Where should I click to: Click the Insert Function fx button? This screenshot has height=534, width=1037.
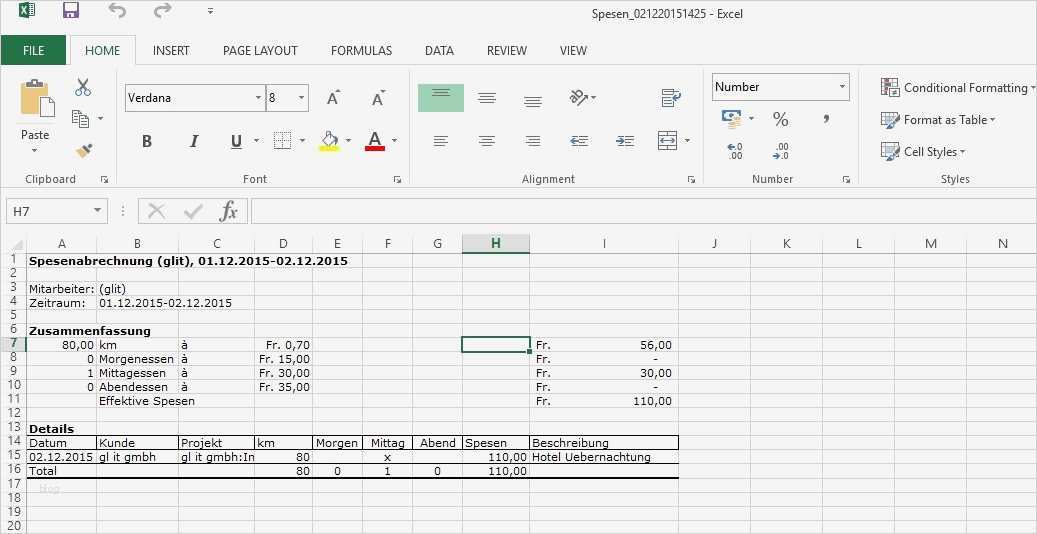(228, 211)
